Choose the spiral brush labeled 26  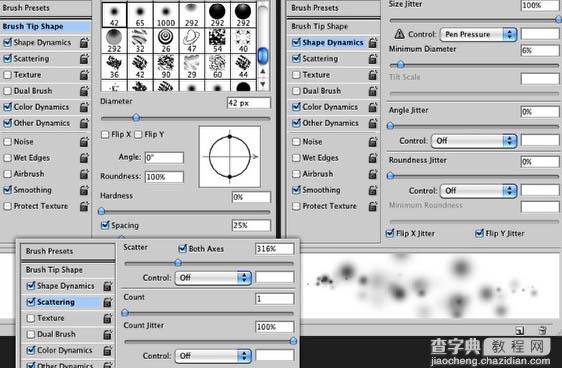[x=166, y=41]
